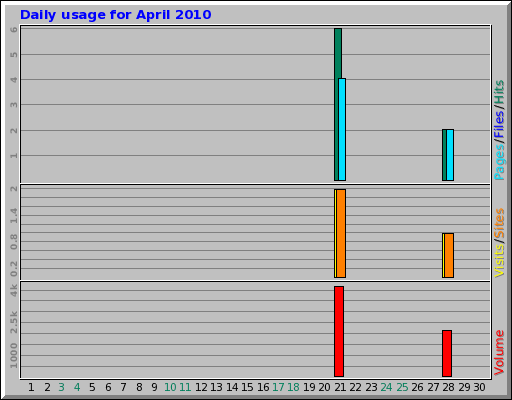Click the Sites legend label

499,223
